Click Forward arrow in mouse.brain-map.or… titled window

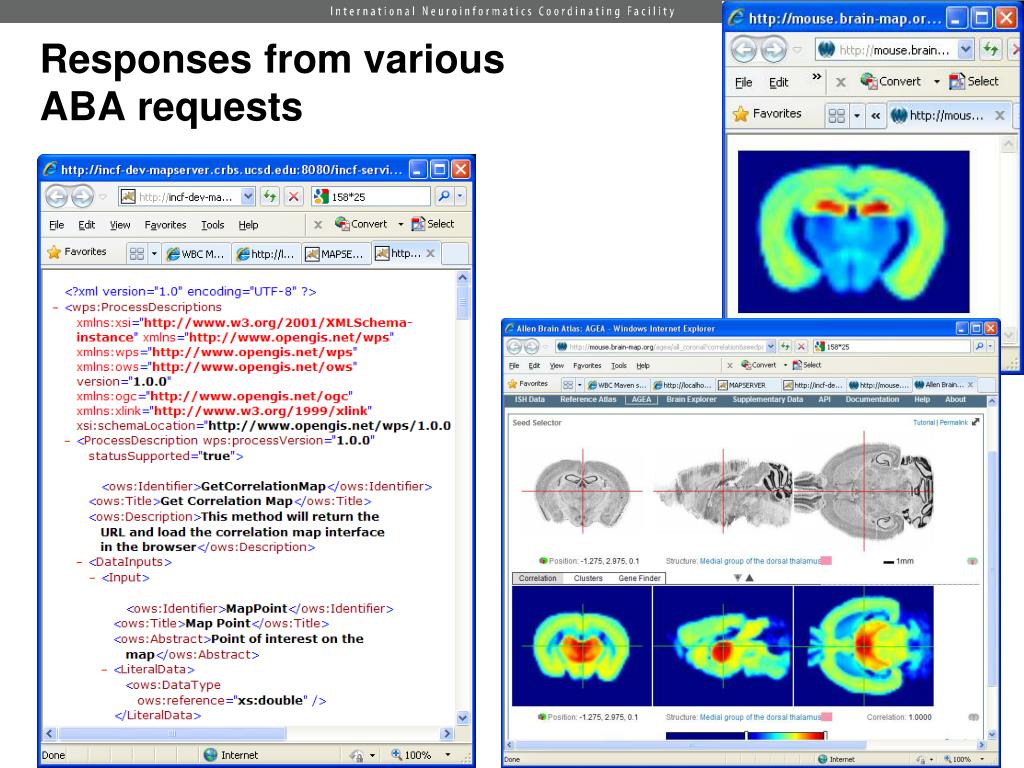(774, 49)
